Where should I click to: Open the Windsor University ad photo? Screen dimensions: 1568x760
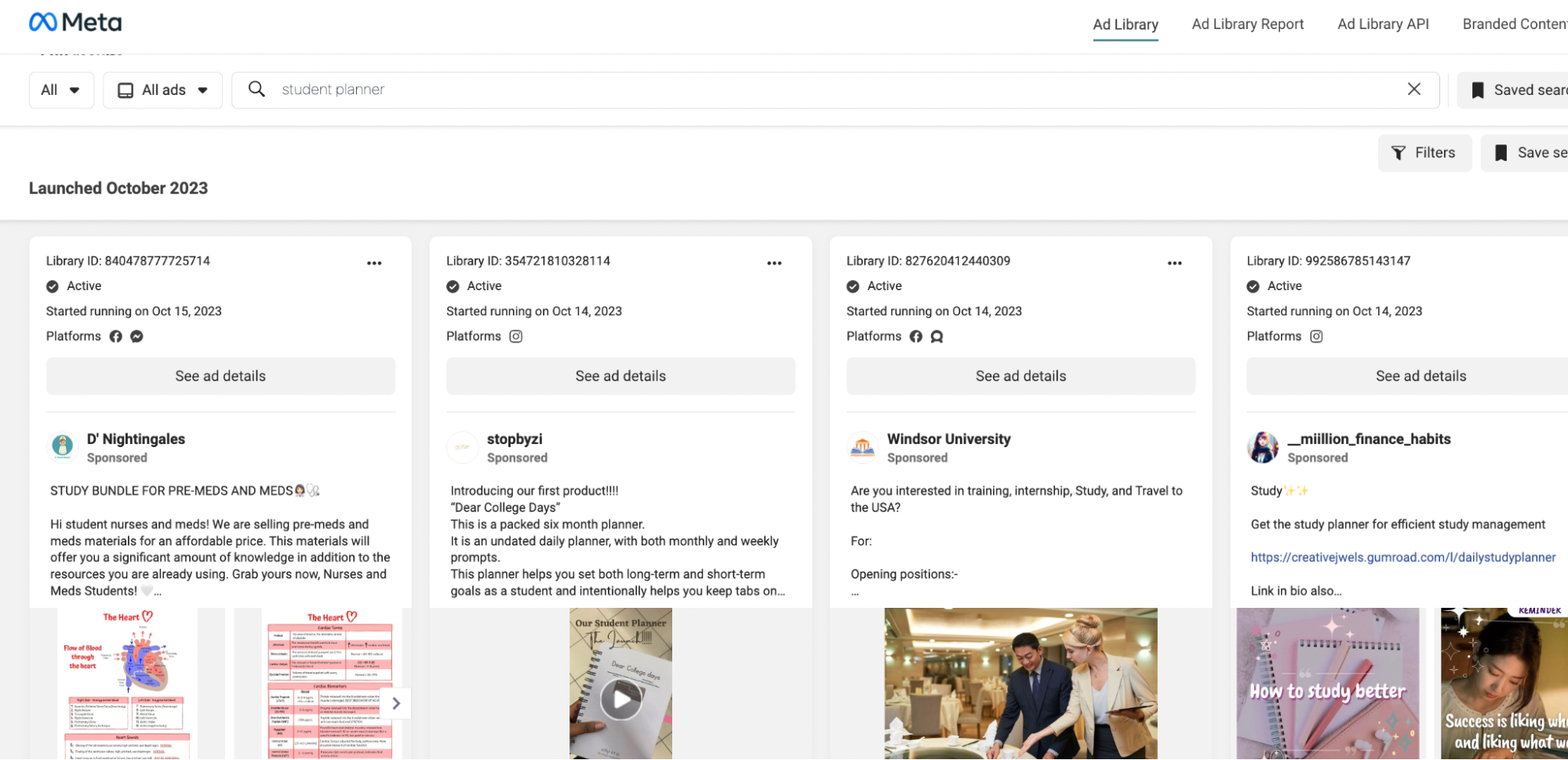point(1020,682)
